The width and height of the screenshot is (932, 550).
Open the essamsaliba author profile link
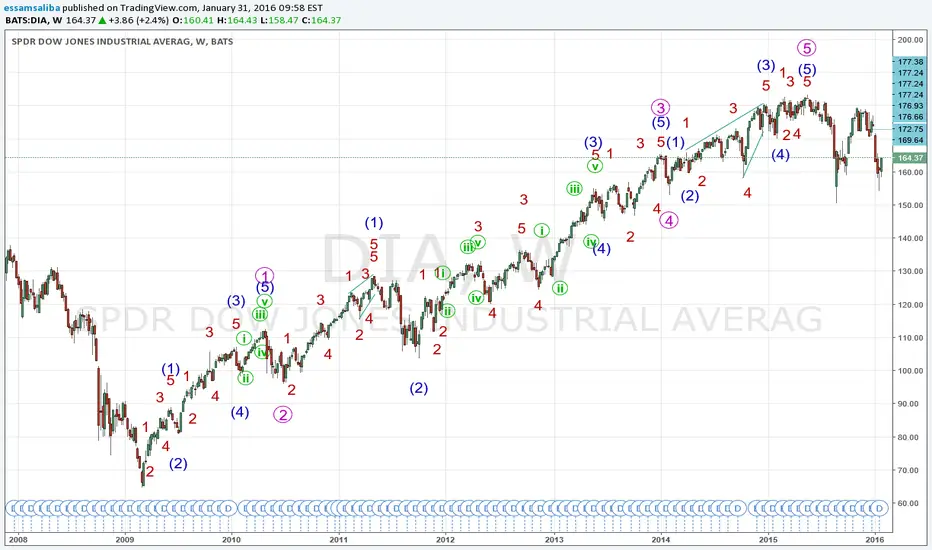click(x=32, y=8)
